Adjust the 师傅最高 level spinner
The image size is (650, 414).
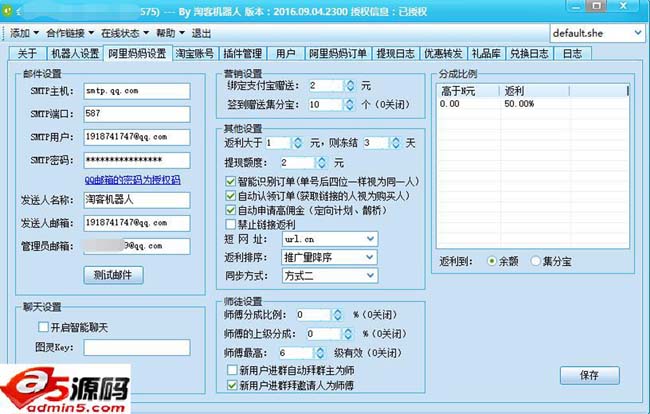(320, 353)
